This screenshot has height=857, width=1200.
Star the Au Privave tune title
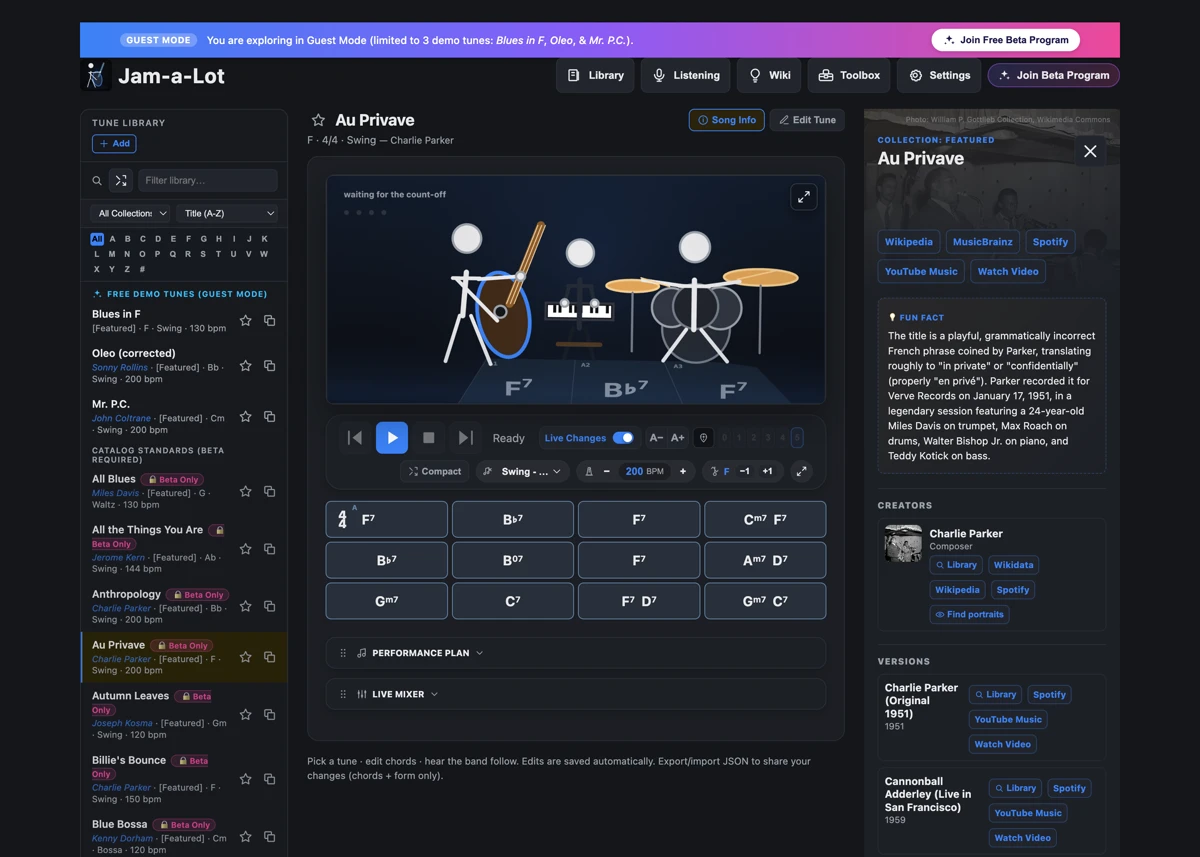pyautogui.click(x=318, y=120)
